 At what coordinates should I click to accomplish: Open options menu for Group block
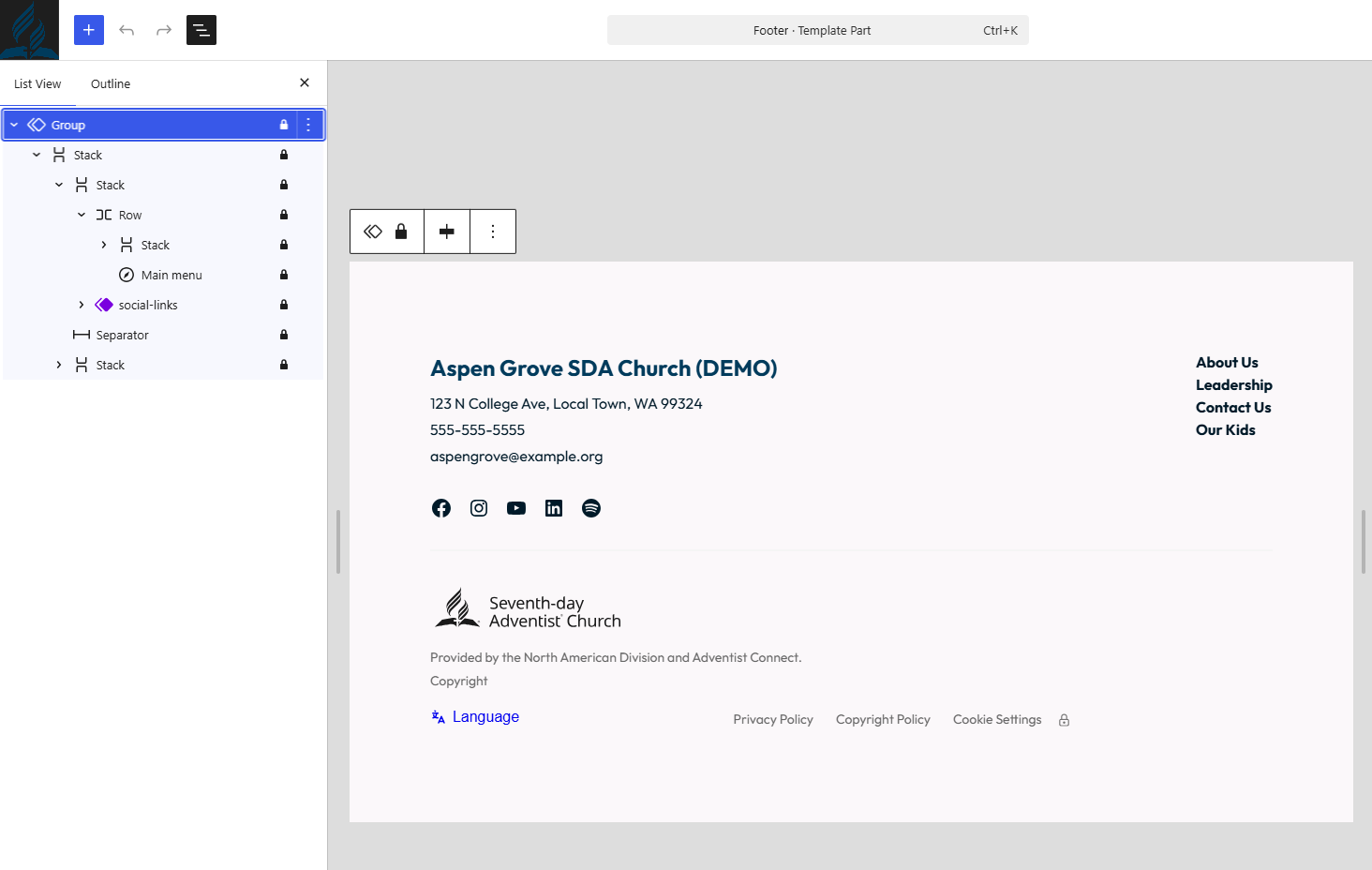tap(308, 125)
